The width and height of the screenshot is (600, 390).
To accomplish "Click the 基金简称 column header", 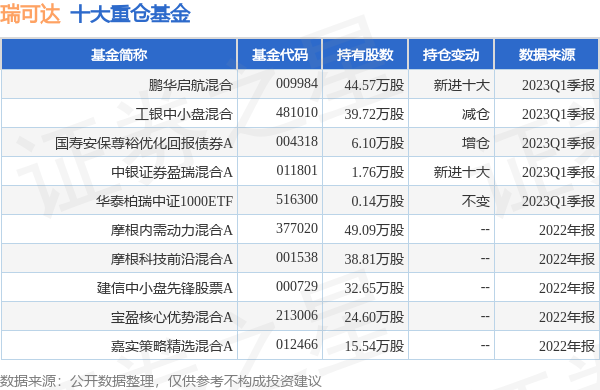I will click(x=119, y=55).
